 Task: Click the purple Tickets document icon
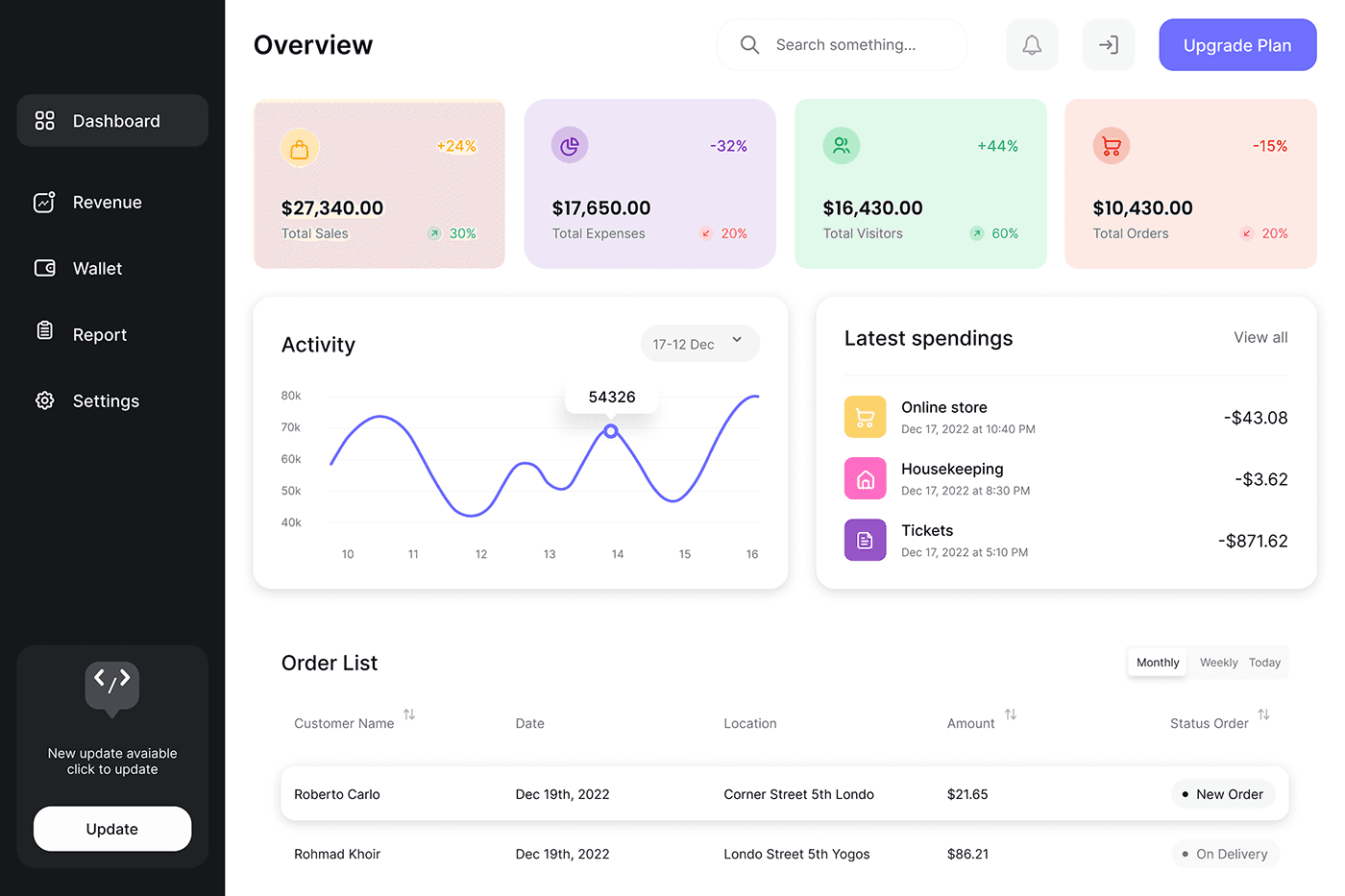[865, 541]
